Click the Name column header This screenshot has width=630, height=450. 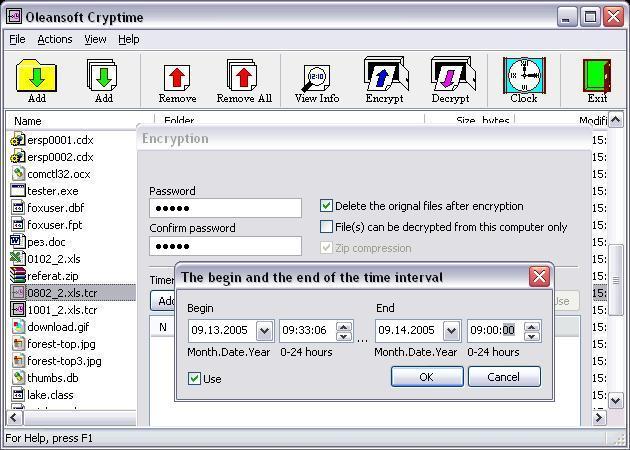(79, 121)
